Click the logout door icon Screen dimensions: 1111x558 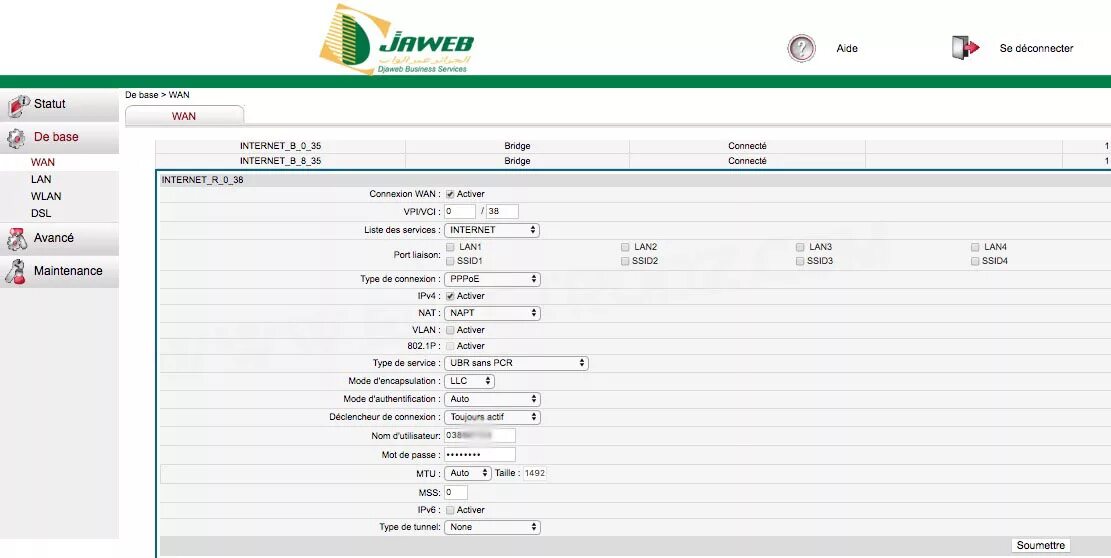pyautogui.click(x=966, y=47)
